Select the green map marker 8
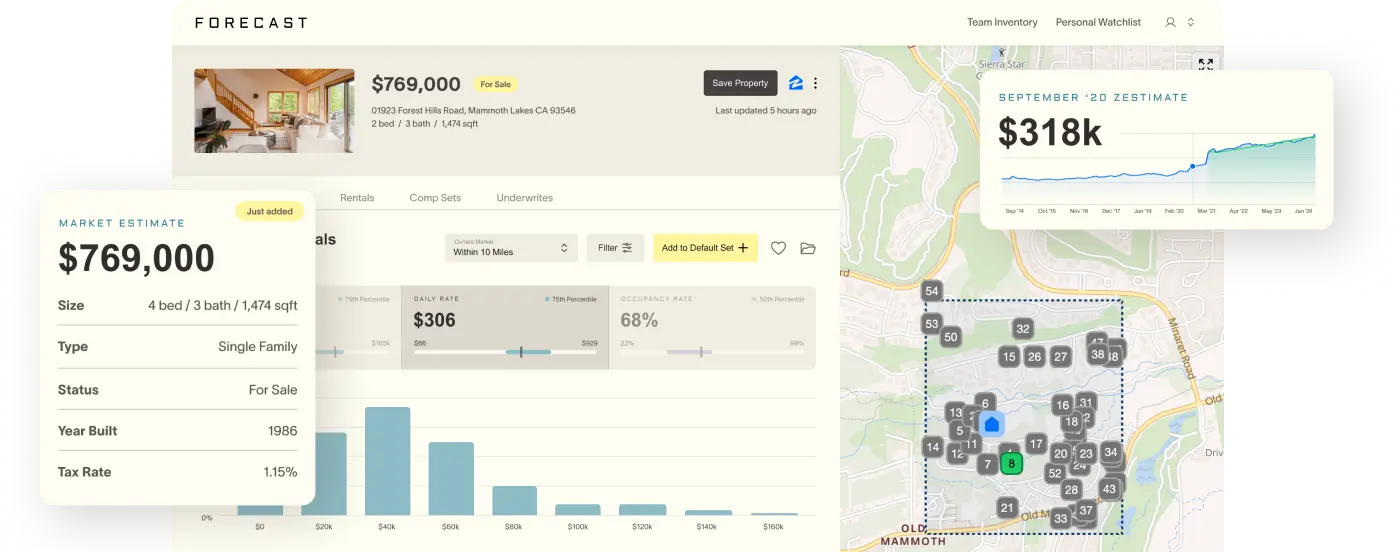 tap(1011, 464)
